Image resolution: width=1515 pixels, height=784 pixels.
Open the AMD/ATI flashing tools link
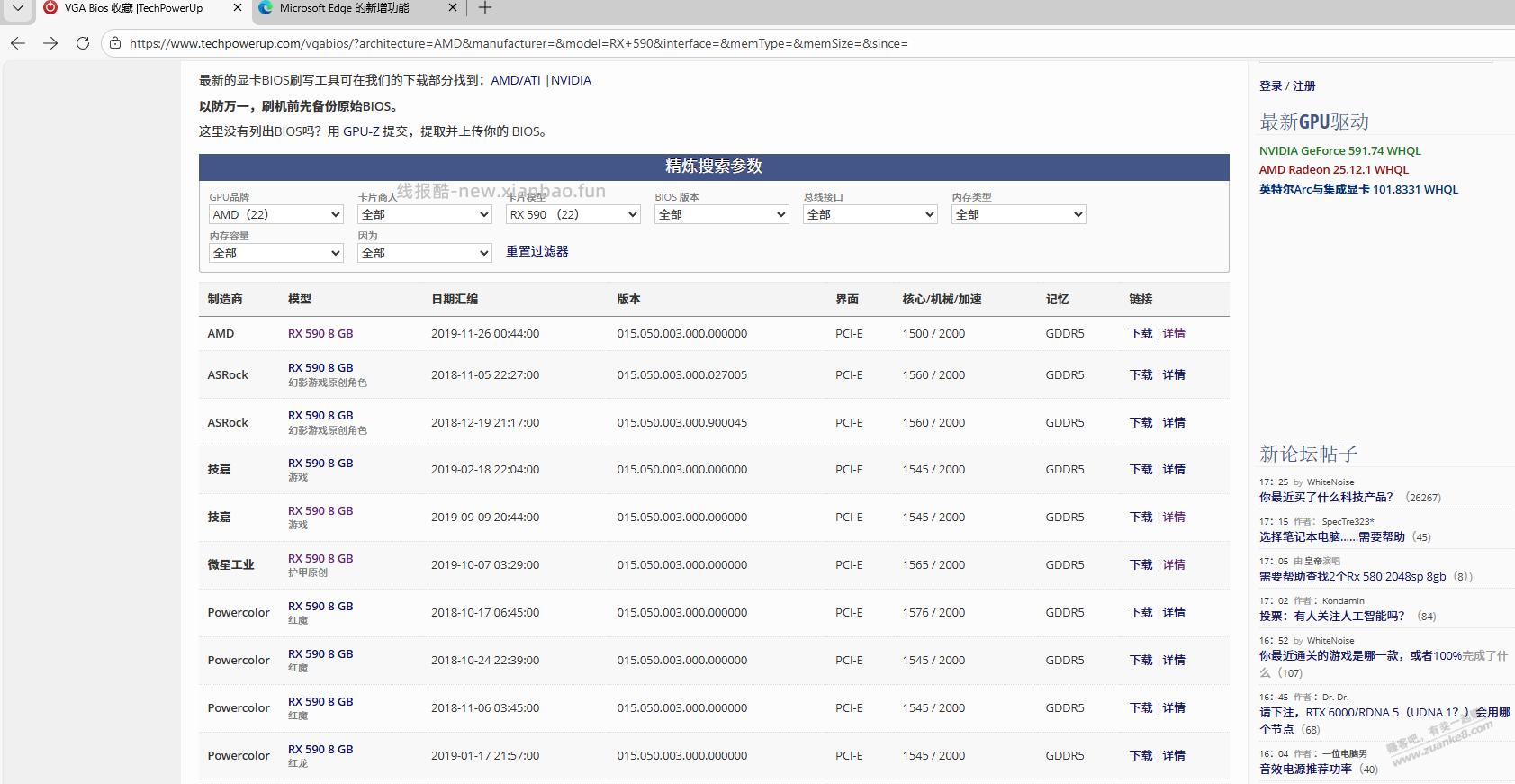pos(516,80)
